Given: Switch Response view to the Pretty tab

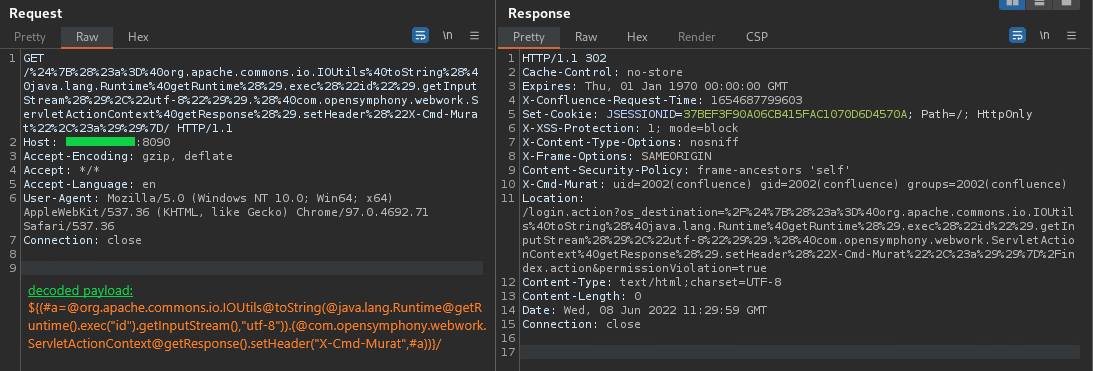Looking at the screenshot, I should [529, 37].
